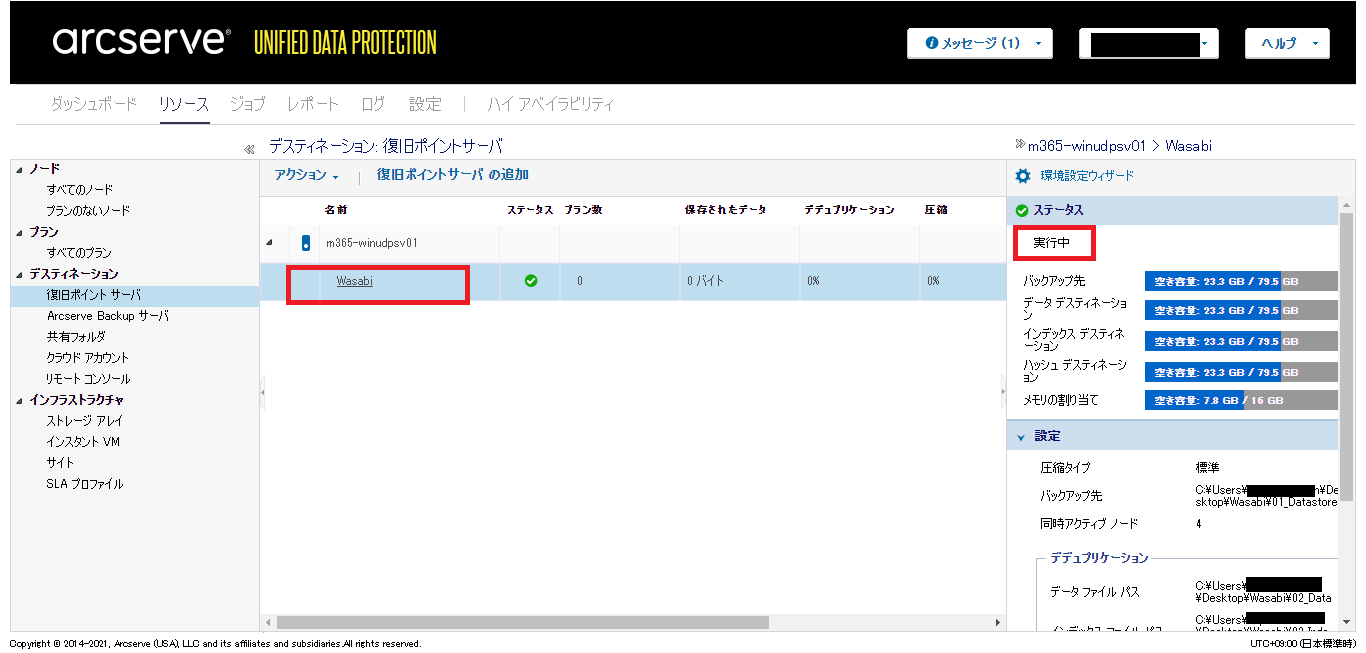
Task: Click the インデックス デスティネーション free-space bar
Action: [1241, 341]
